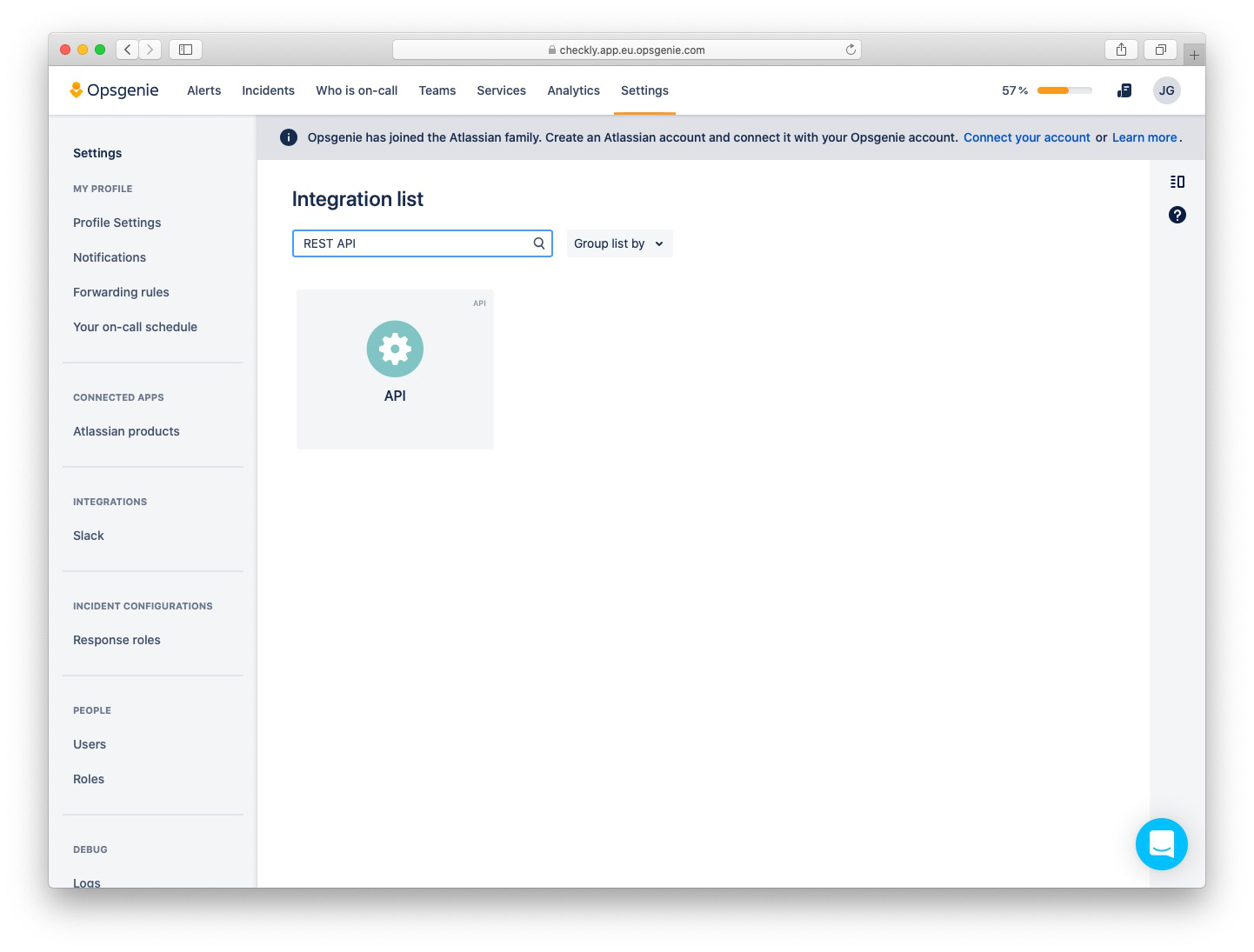This screenshot has height=952, width=1254.
Task: Click the Connect your account link
Action: pos(1027,136)
